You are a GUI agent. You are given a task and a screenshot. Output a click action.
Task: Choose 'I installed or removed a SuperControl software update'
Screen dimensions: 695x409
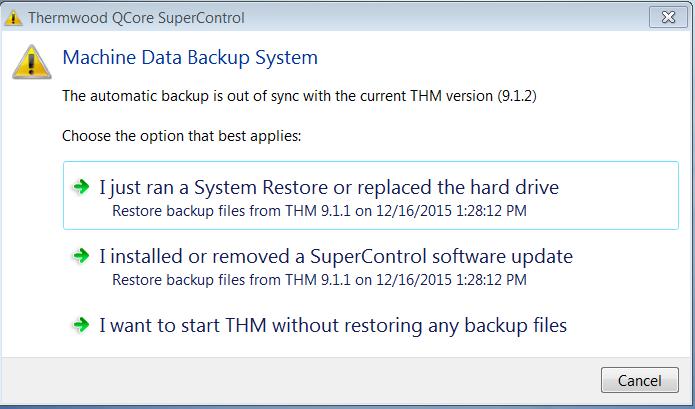tap(336, 256)
